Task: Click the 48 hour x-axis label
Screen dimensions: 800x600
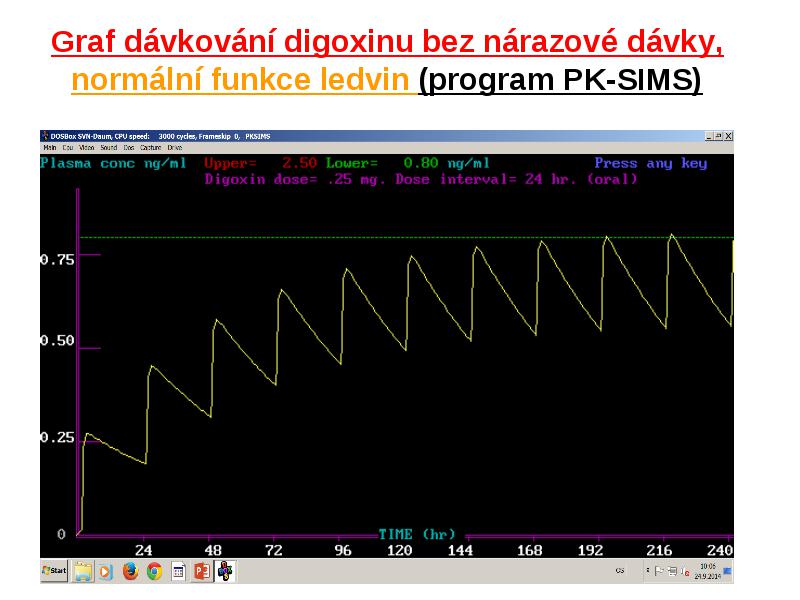Action: click(x=213, y=550)
